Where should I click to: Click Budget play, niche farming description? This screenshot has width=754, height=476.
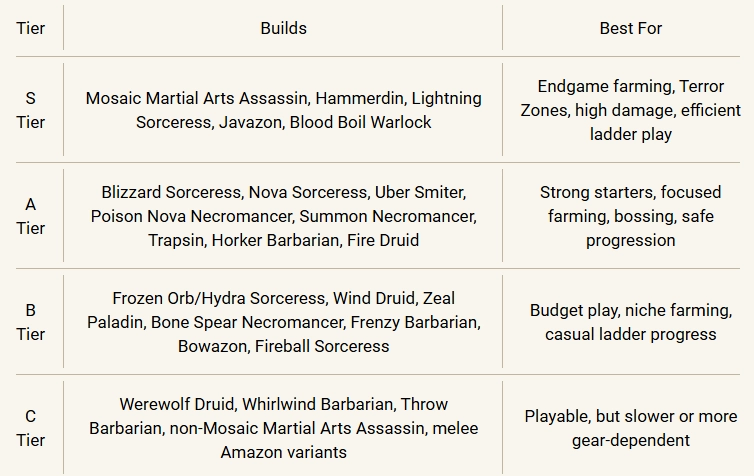pos(630,322)
